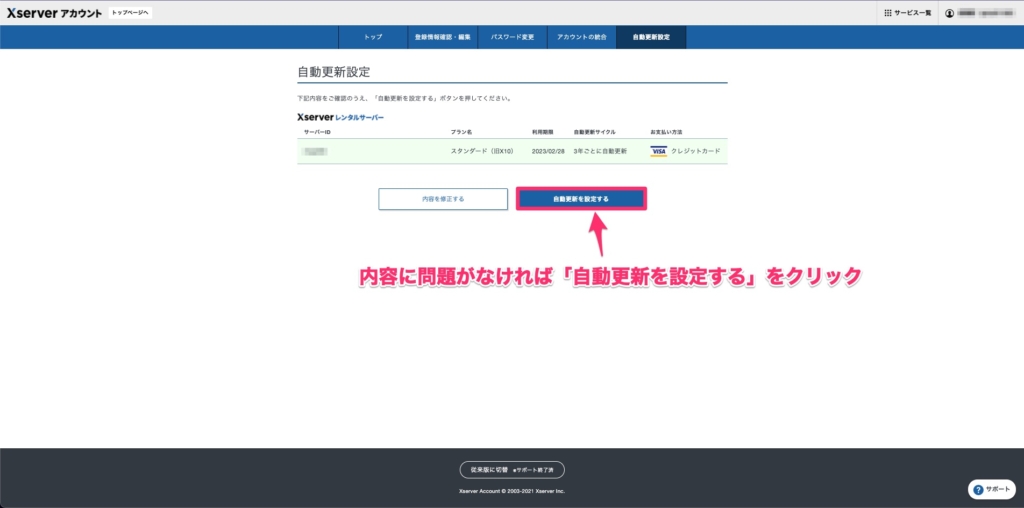
Task: Click the VISA card icon
Action: (658, 151)
